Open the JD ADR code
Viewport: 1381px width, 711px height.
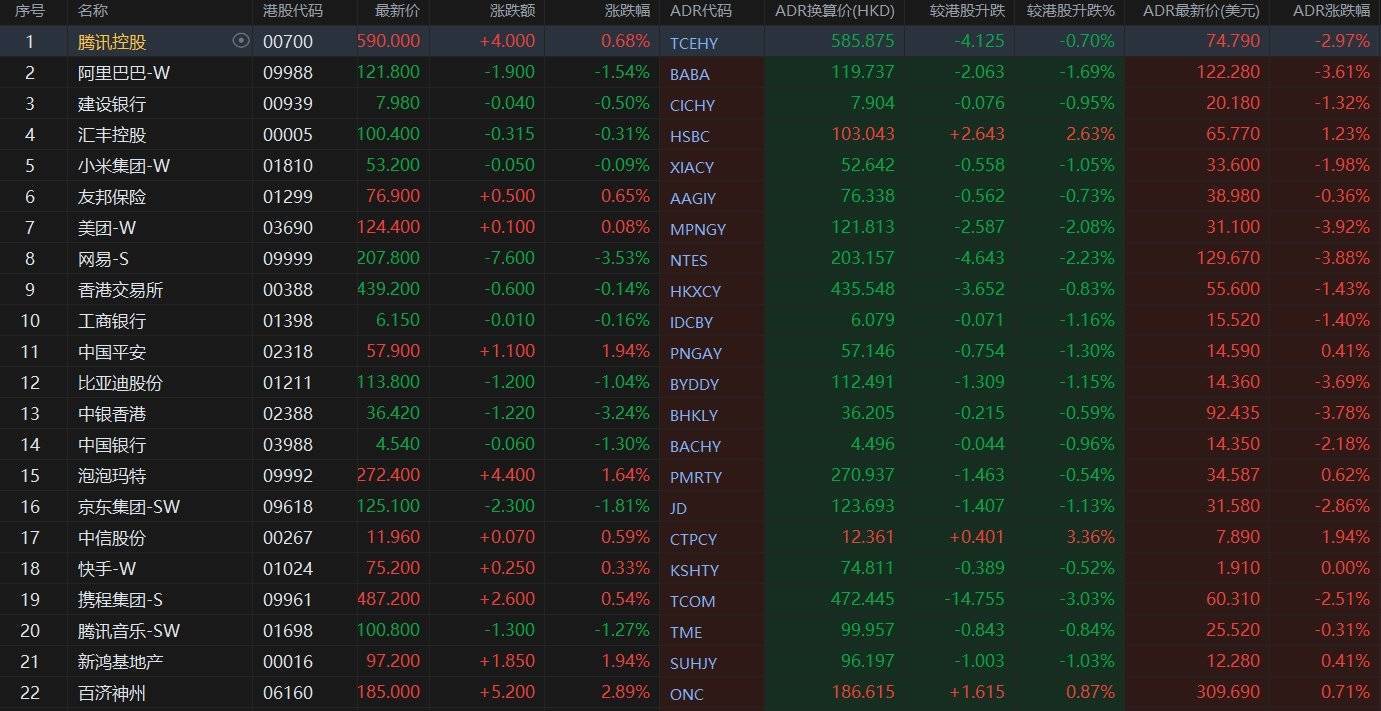point(679,508)
